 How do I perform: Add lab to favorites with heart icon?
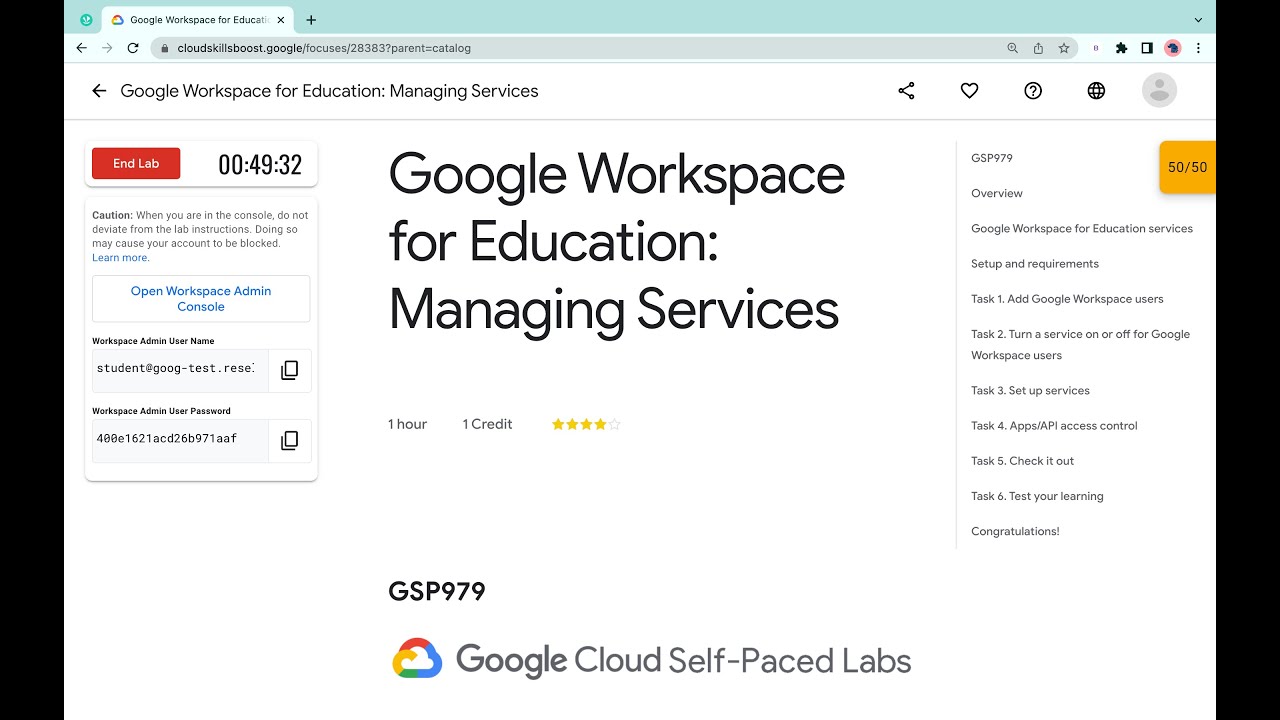[969, 91]
